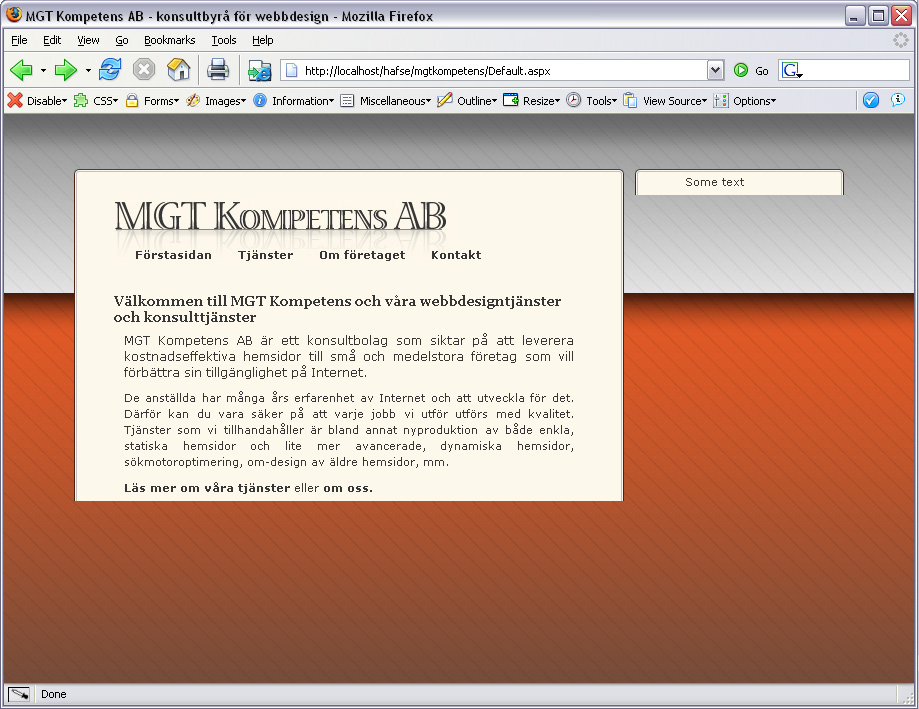Click the Forms padlock icon

tap(132, 100)
